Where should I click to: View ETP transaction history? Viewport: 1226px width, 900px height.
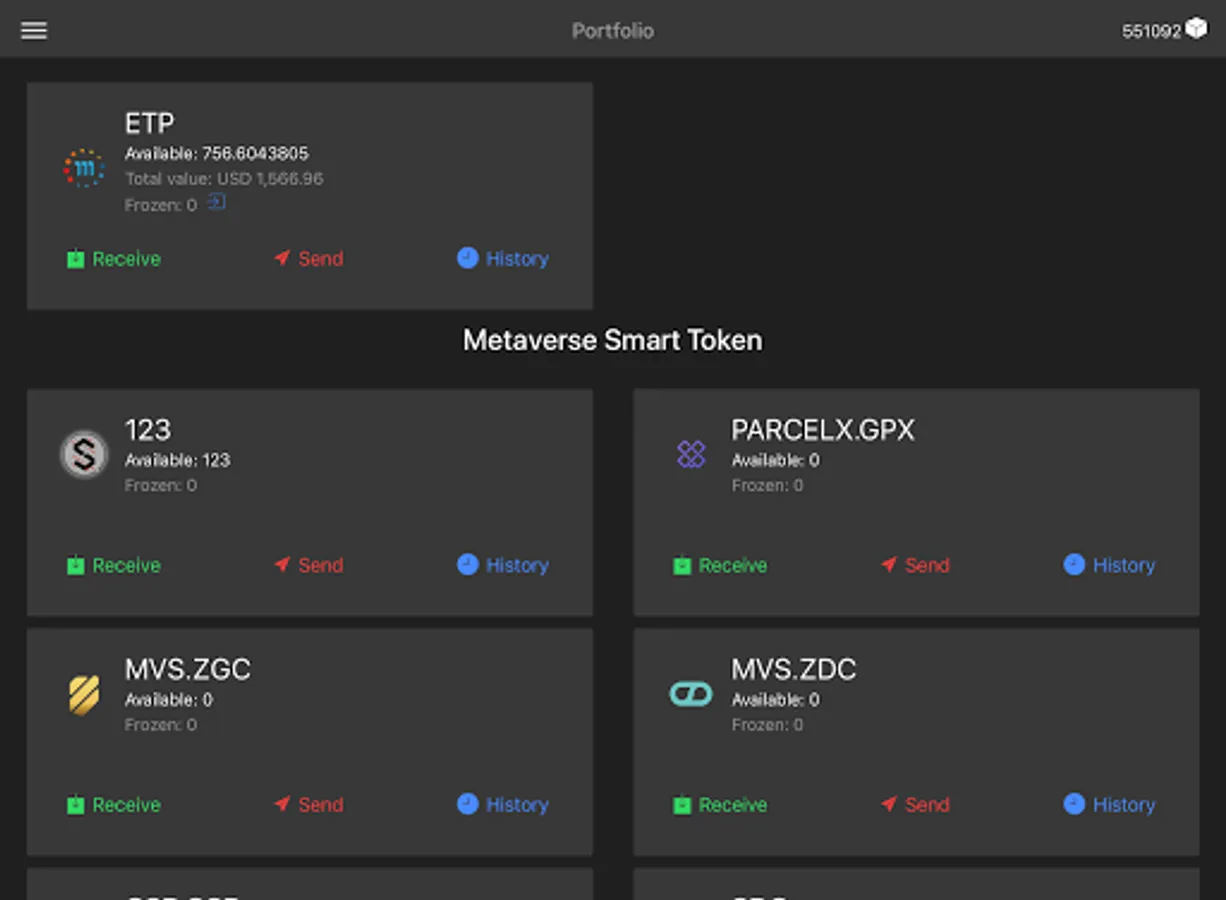[503, 259]
